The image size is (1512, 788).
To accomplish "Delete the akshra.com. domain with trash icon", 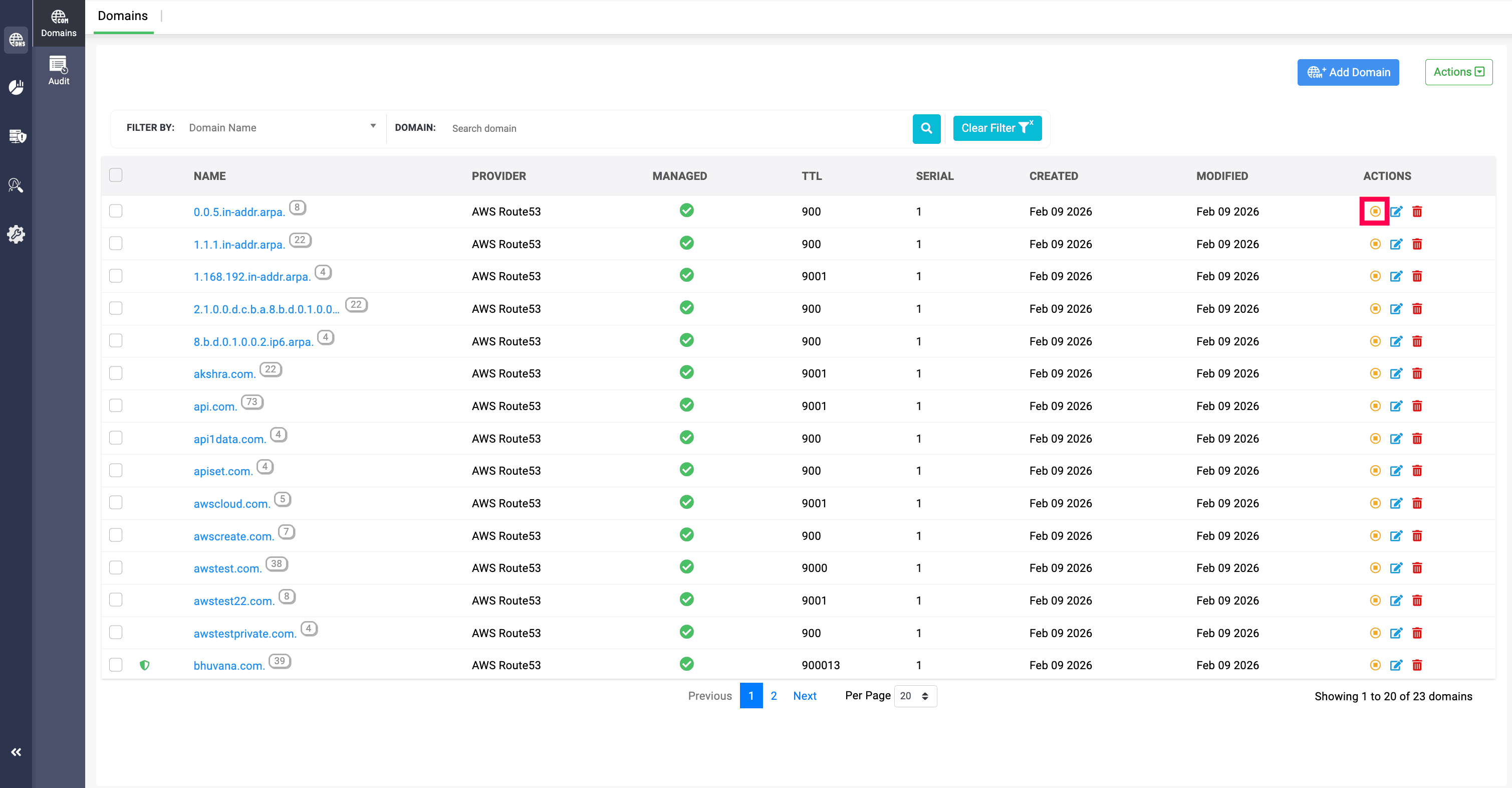I will [x=1416, y=373].
